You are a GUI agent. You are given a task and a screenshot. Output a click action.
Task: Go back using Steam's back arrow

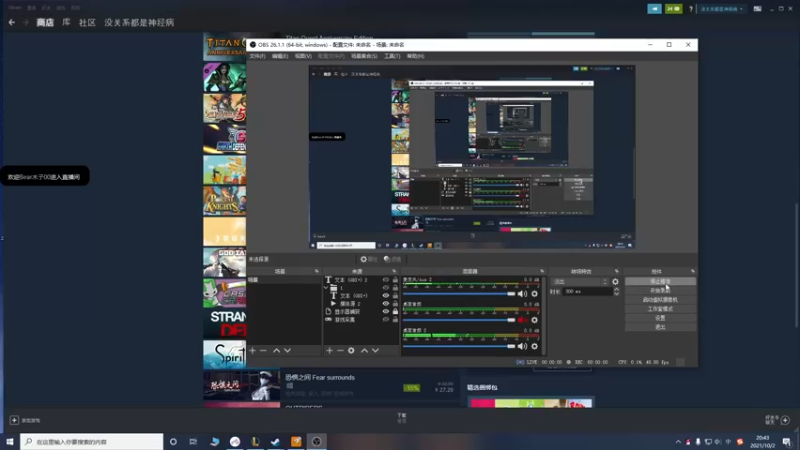pos(12,22)
